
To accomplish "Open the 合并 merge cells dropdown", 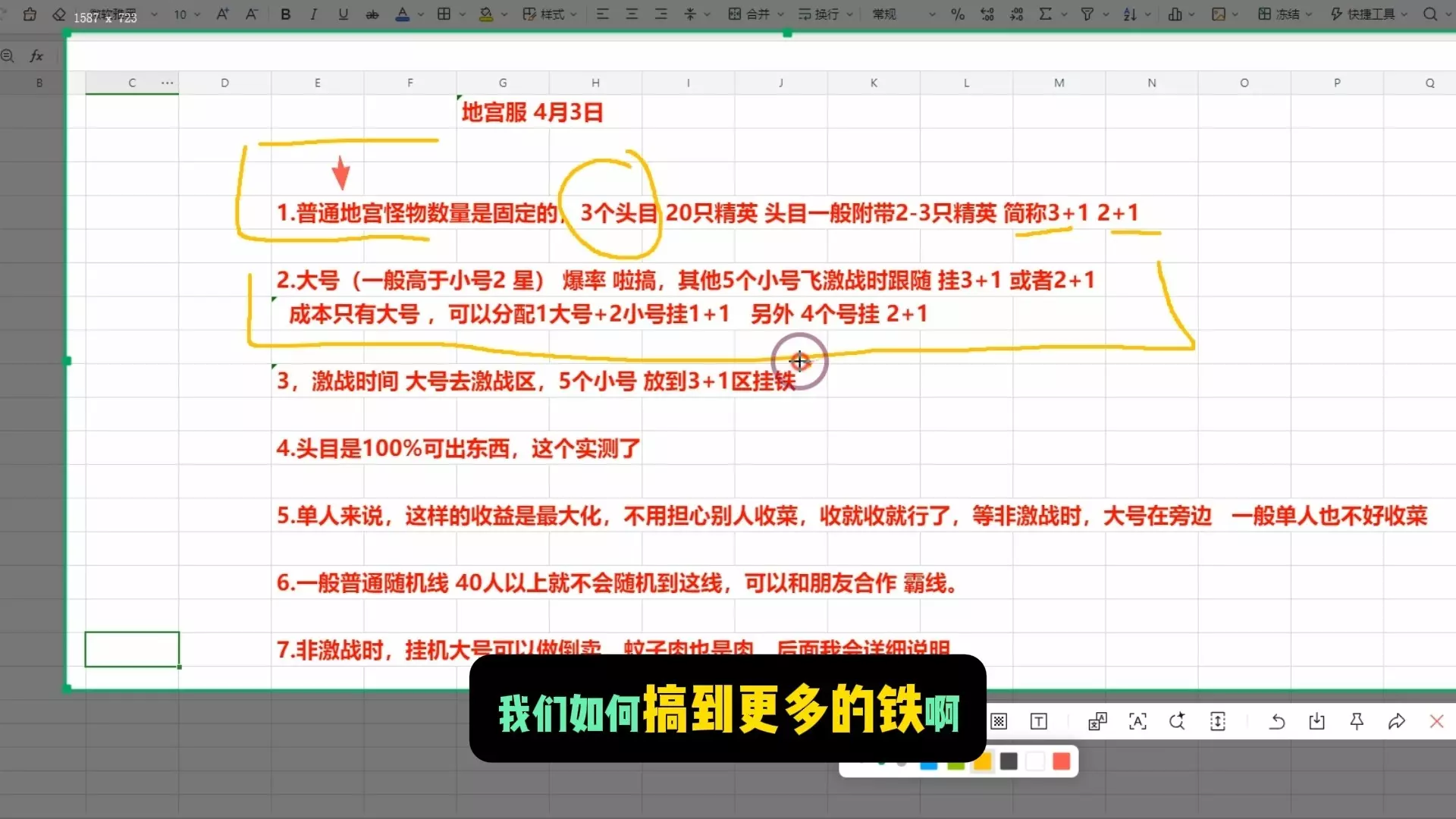I will pos(781,14).
